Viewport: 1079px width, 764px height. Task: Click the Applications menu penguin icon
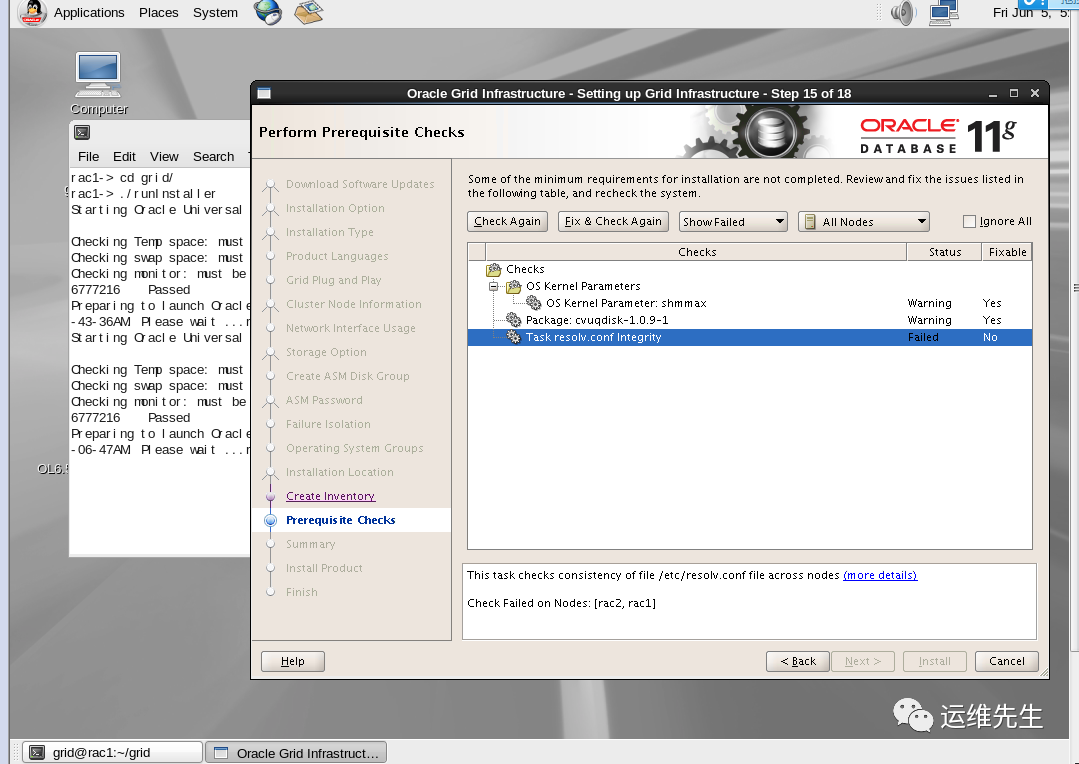click(32, 12)
